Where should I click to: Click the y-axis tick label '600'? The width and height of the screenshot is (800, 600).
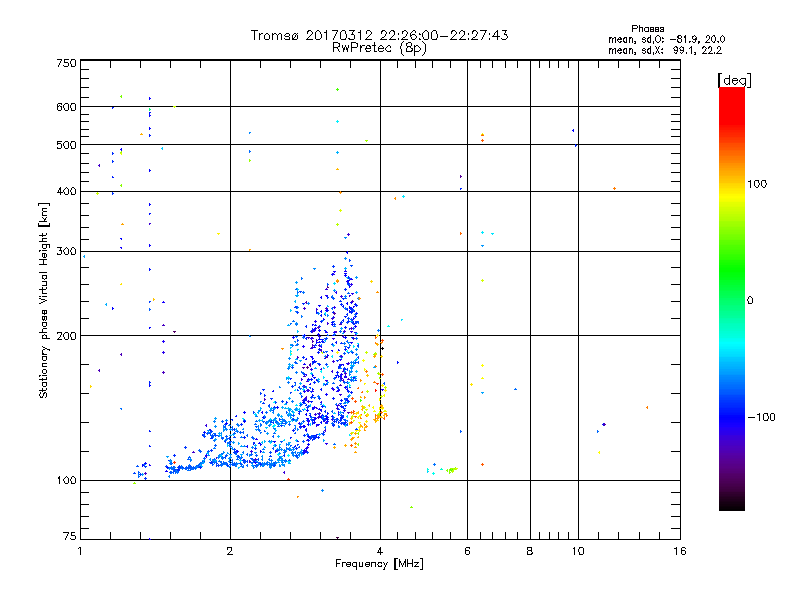click(66, 107)
